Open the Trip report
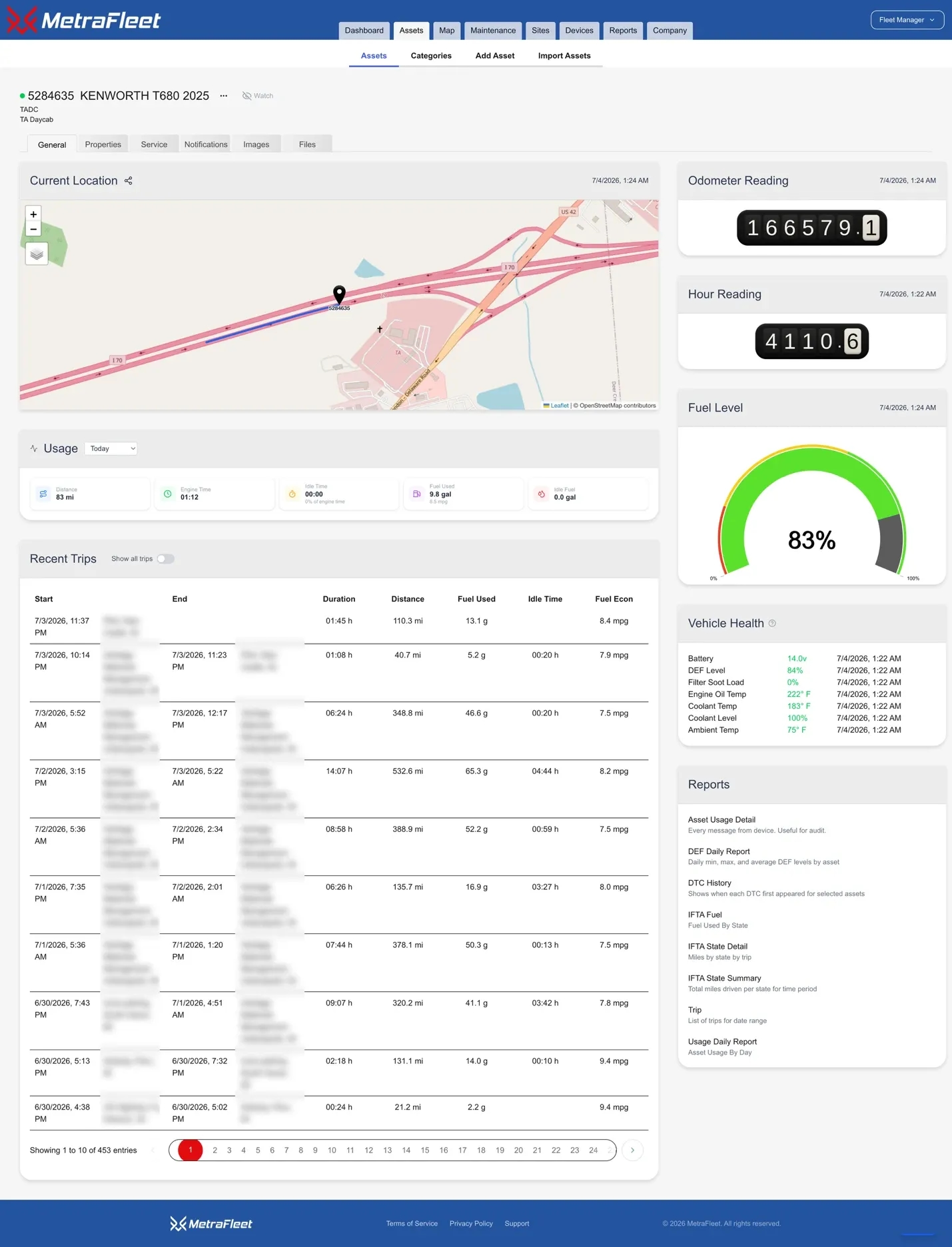This screenshot has height=1247, width=952. coord(695,1010)
